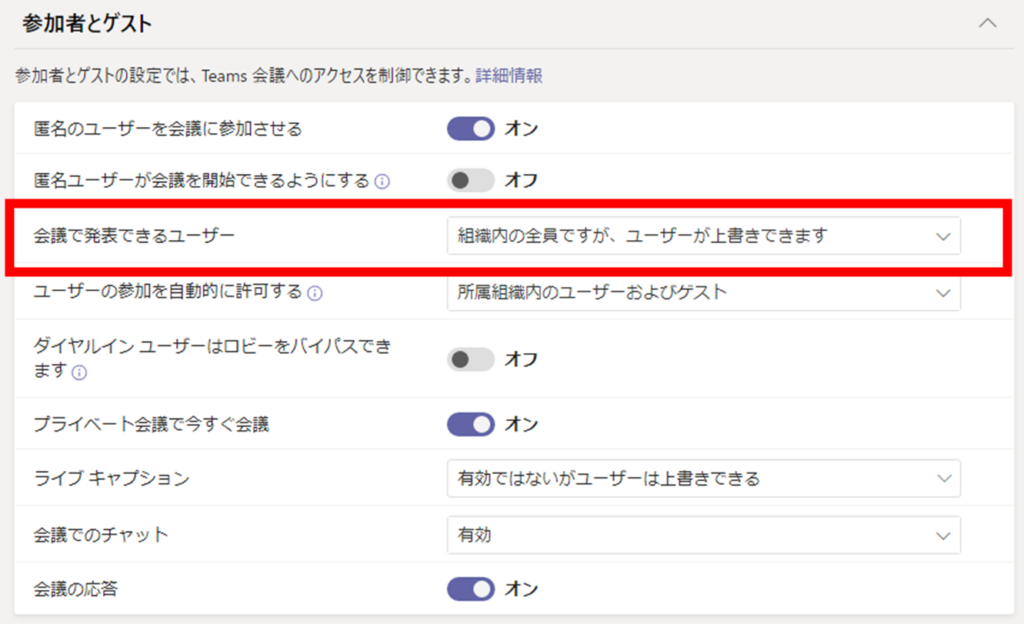Viewport: 1024px width, 624px height.
Task: Click the ライブ キャプション setting label
Action: [x=111, y=479]
